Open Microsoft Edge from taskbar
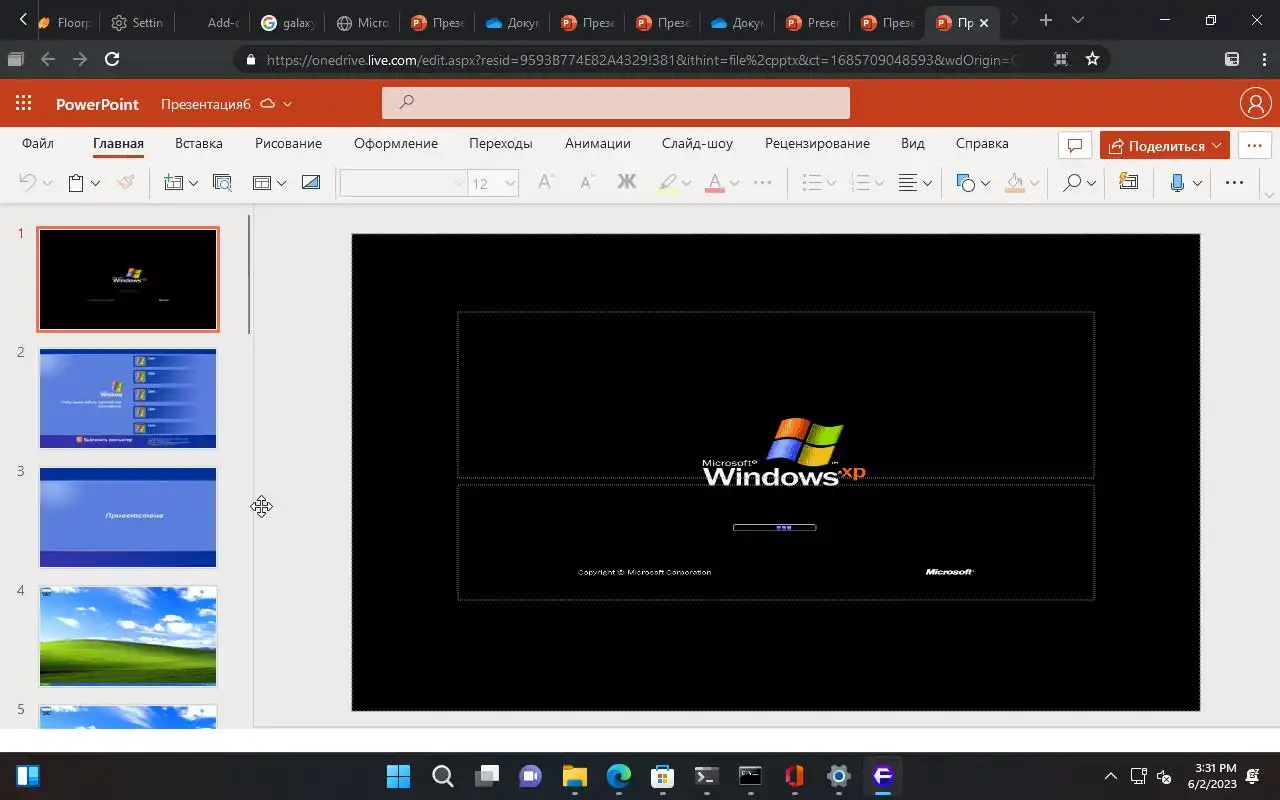Image resolution: width=1280 pixels, height=800 pixels. click(619, 776)
